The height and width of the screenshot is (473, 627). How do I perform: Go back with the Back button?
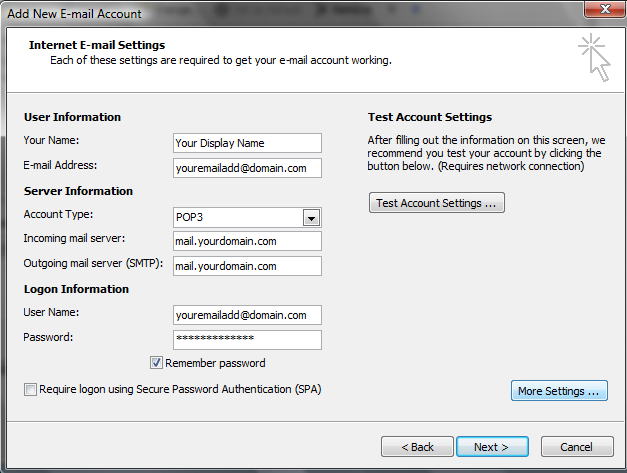(415, 446)
